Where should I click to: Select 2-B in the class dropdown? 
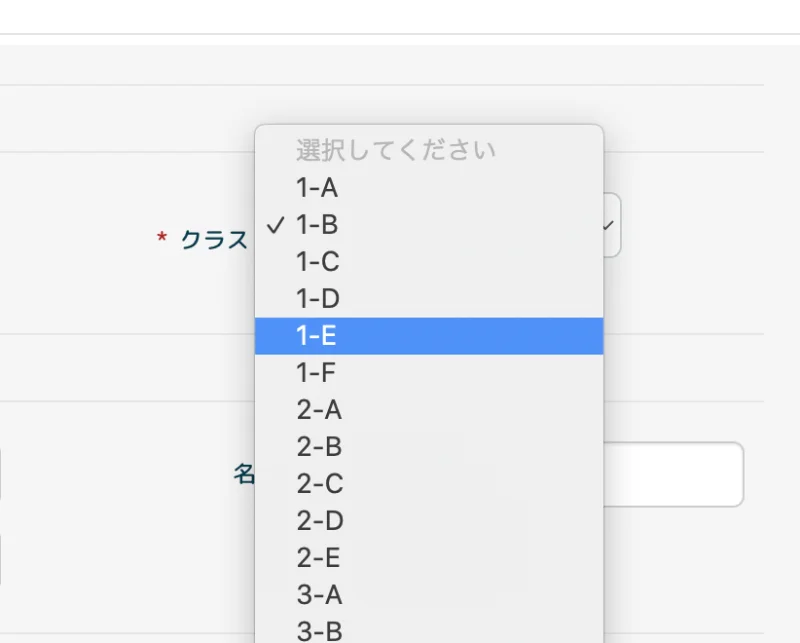click(429, 447)
